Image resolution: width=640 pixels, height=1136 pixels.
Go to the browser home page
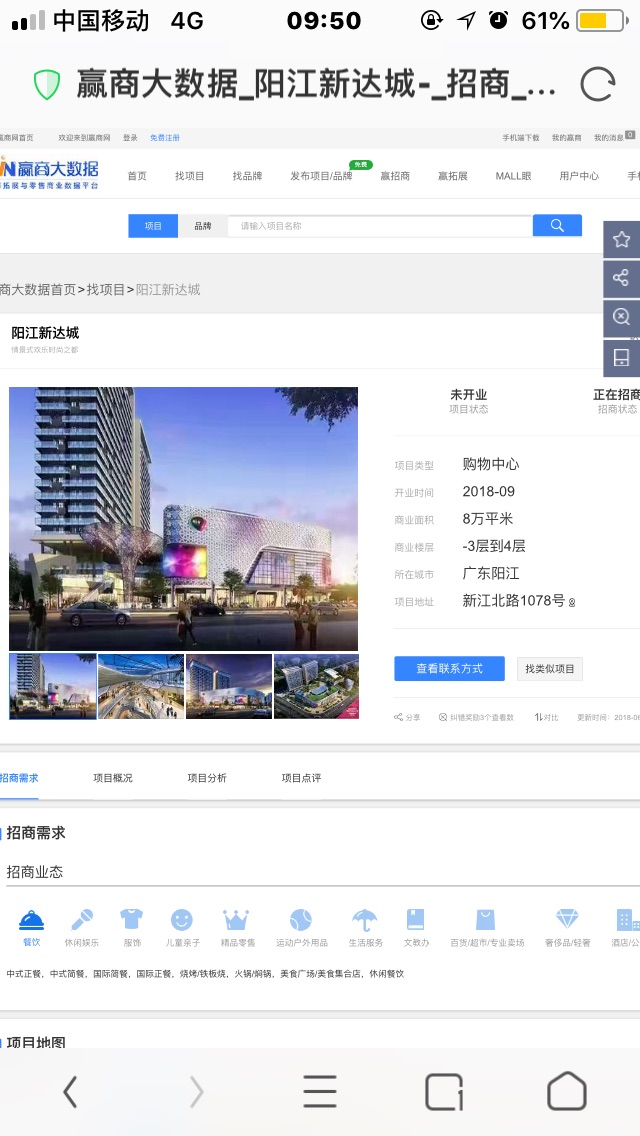pos(567,1091)
